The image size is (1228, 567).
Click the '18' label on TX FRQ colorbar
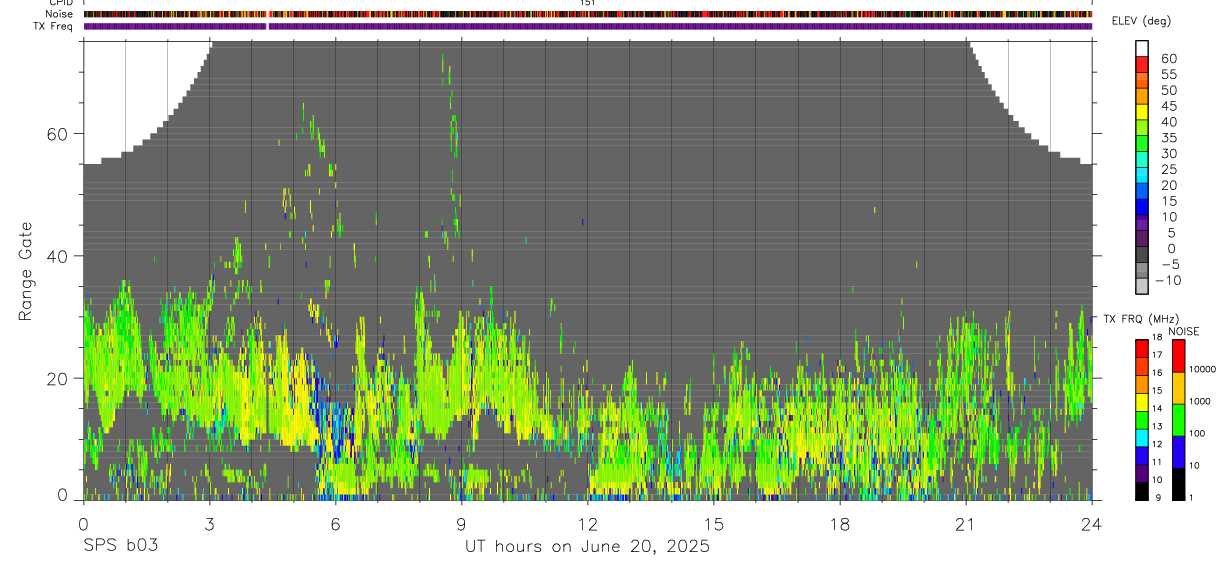click(1158, 338)
